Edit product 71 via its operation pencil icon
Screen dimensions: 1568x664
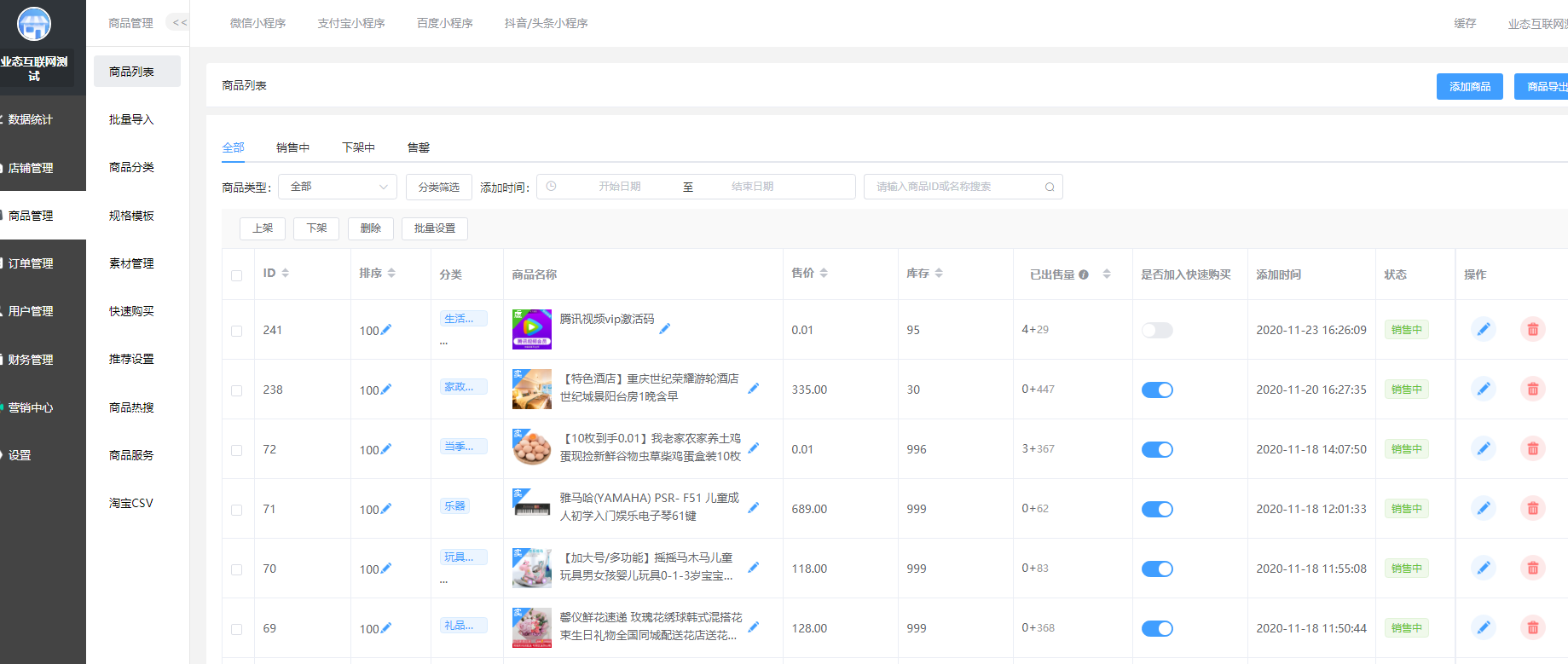pos(1484,508)
